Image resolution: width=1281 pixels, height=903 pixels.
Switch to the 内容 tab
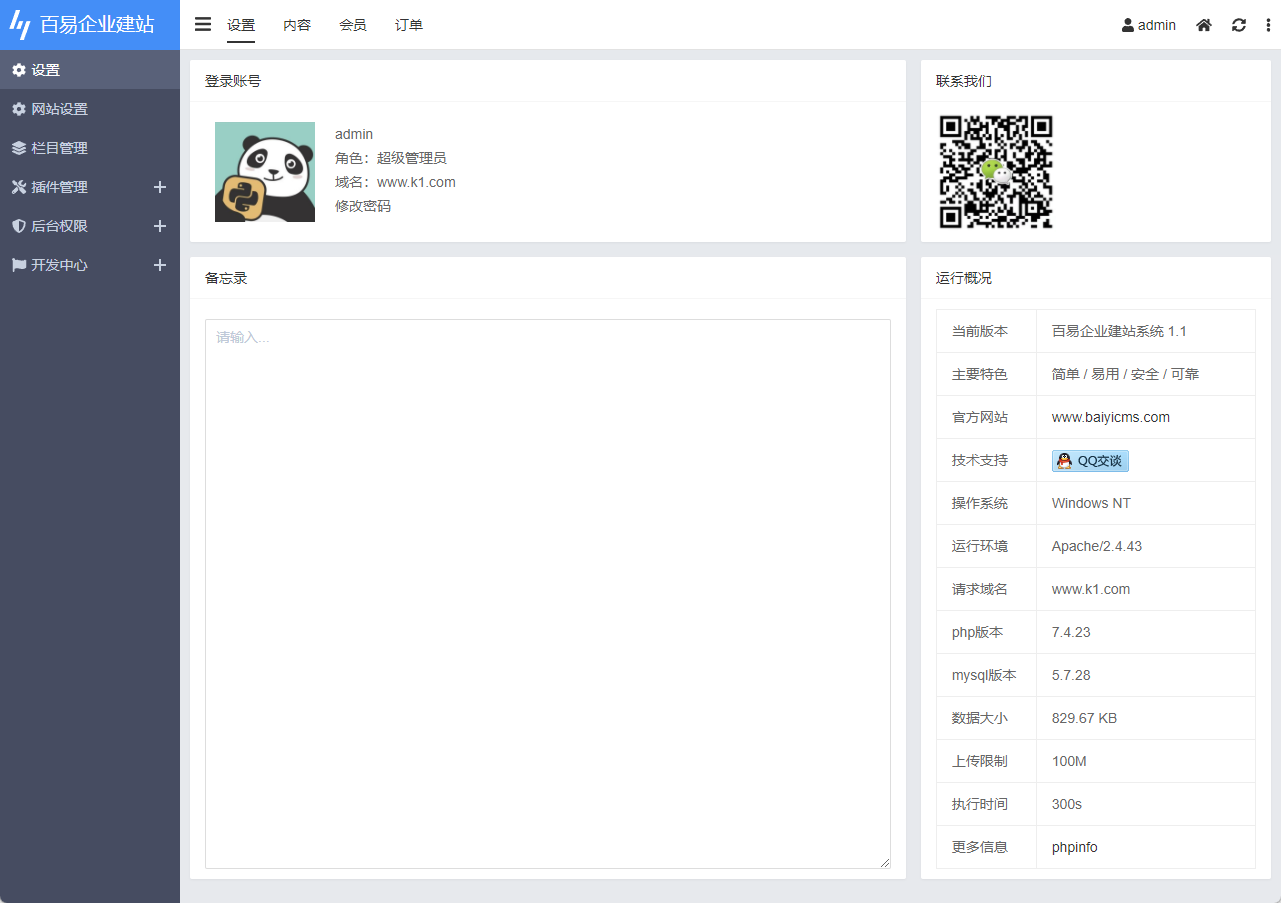[297, 25]
